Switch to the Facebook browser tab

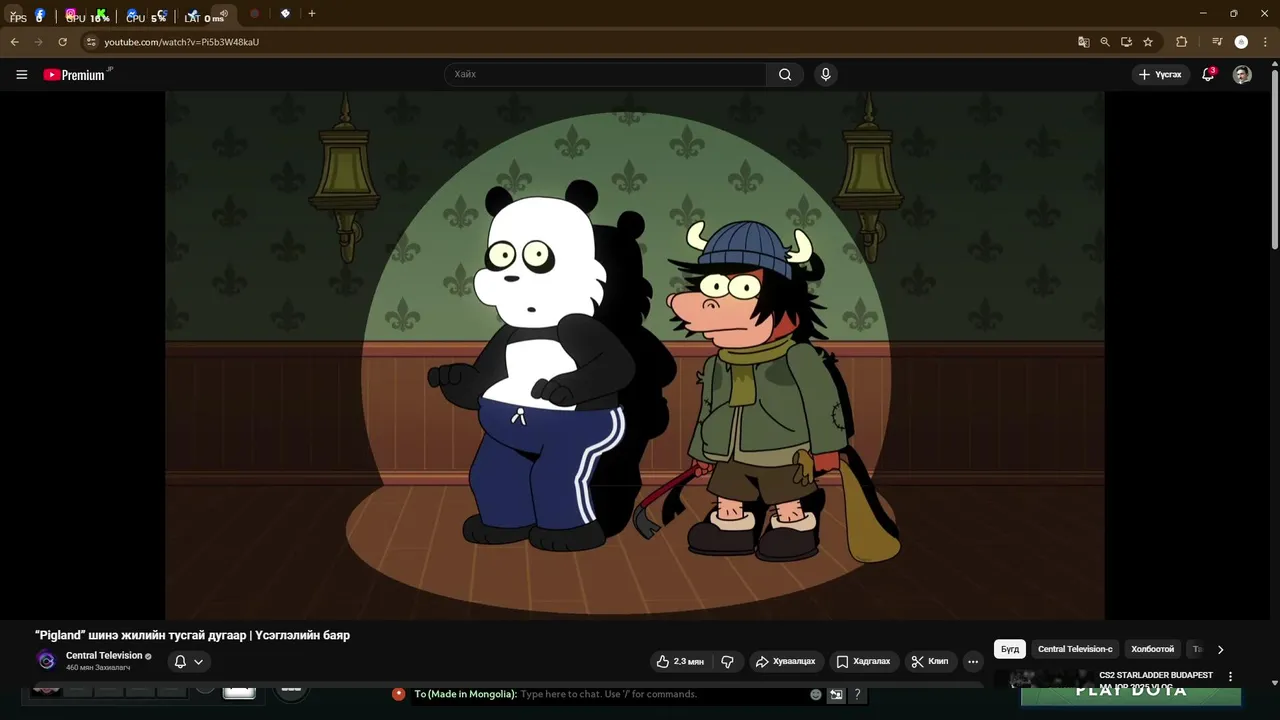pyautogui.click(x=40, y=15)
